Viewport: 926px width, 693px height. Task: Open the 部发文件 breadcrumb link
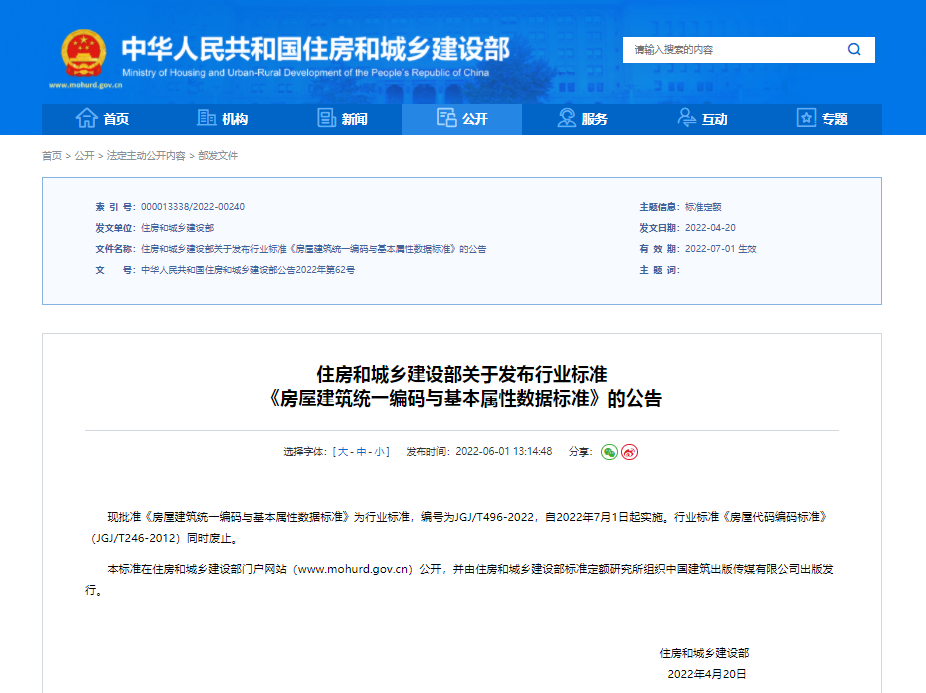(x=218, y=156)
